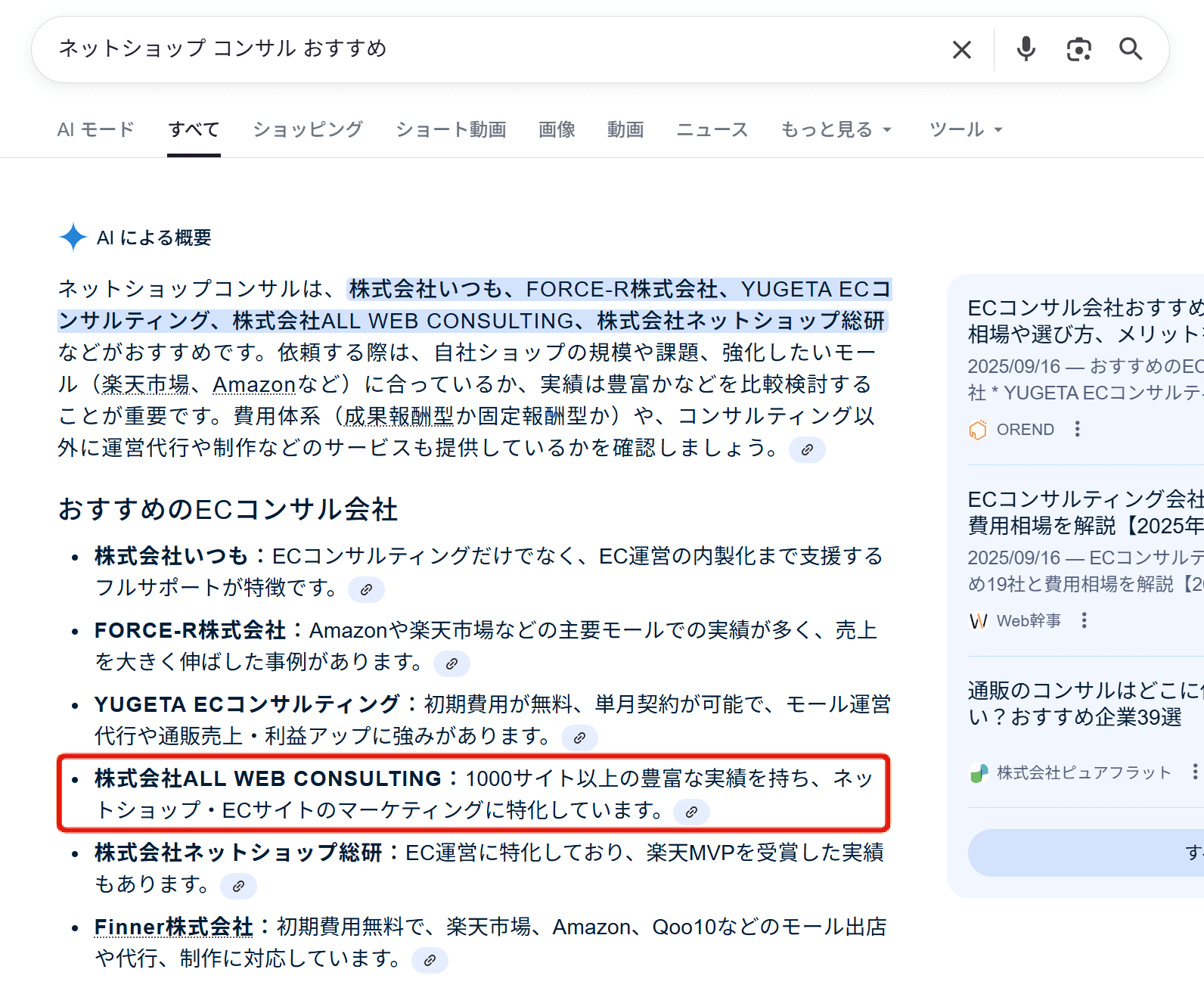1204x991 pixels.
Task: Open source link icon after ALL WEB CONSULTING
Action: click(x=691, y=812)
